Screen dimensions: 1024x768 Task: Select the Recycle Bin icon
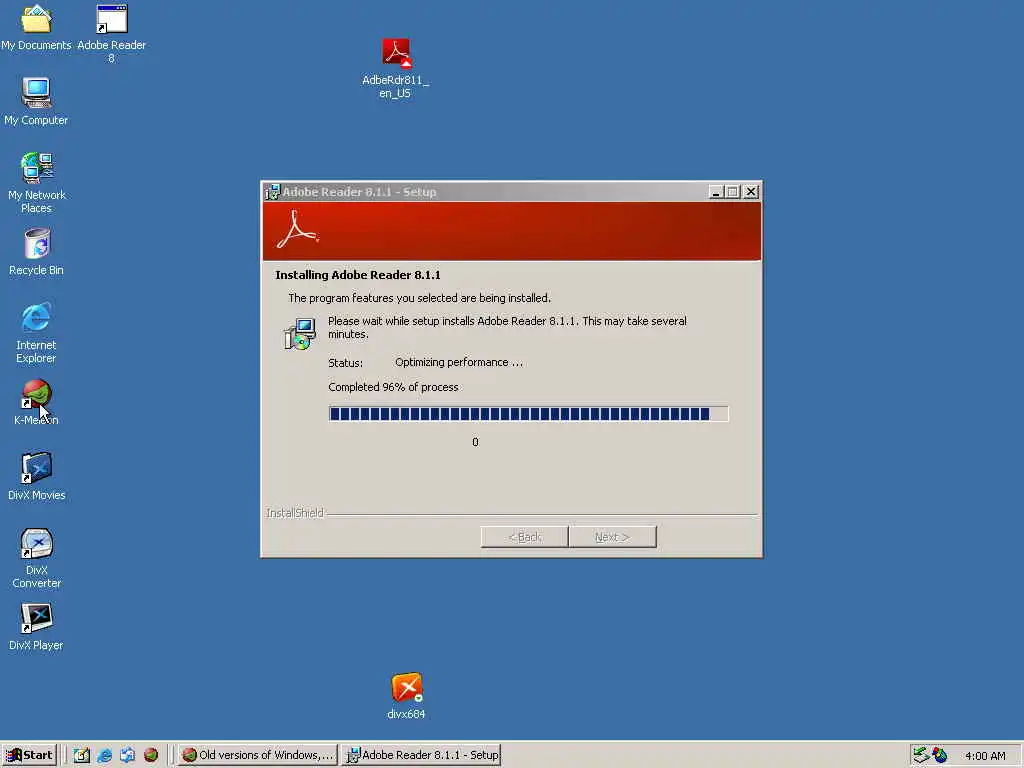point(37,251)
